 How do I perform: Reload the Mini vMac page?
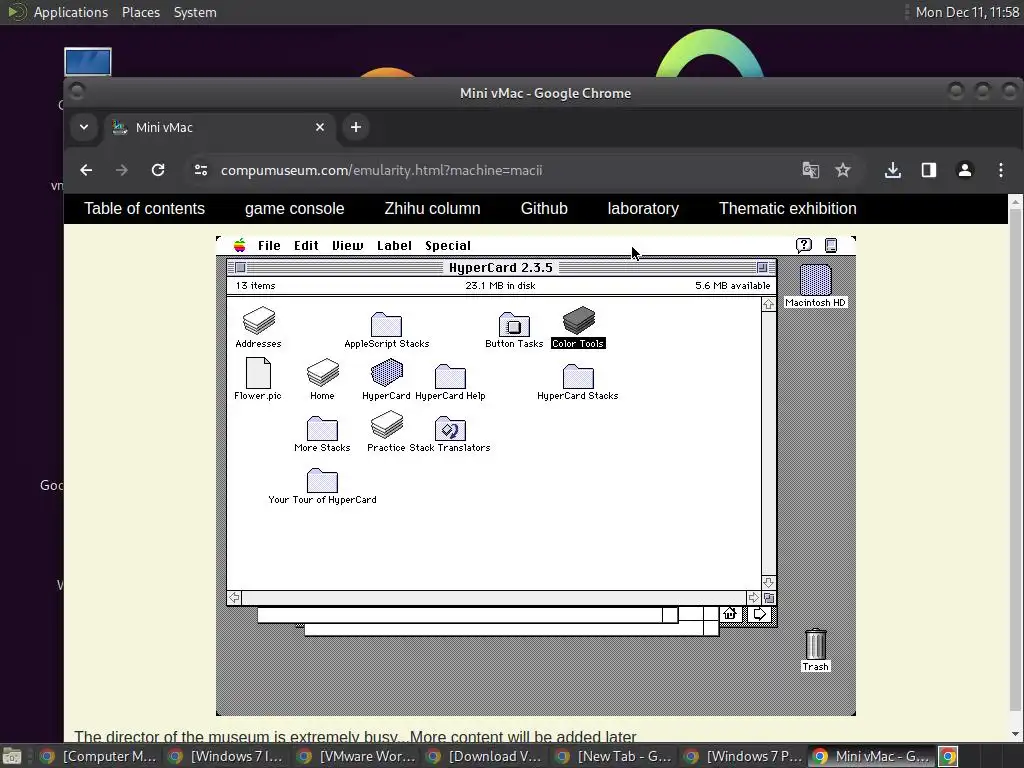[158, 170]
